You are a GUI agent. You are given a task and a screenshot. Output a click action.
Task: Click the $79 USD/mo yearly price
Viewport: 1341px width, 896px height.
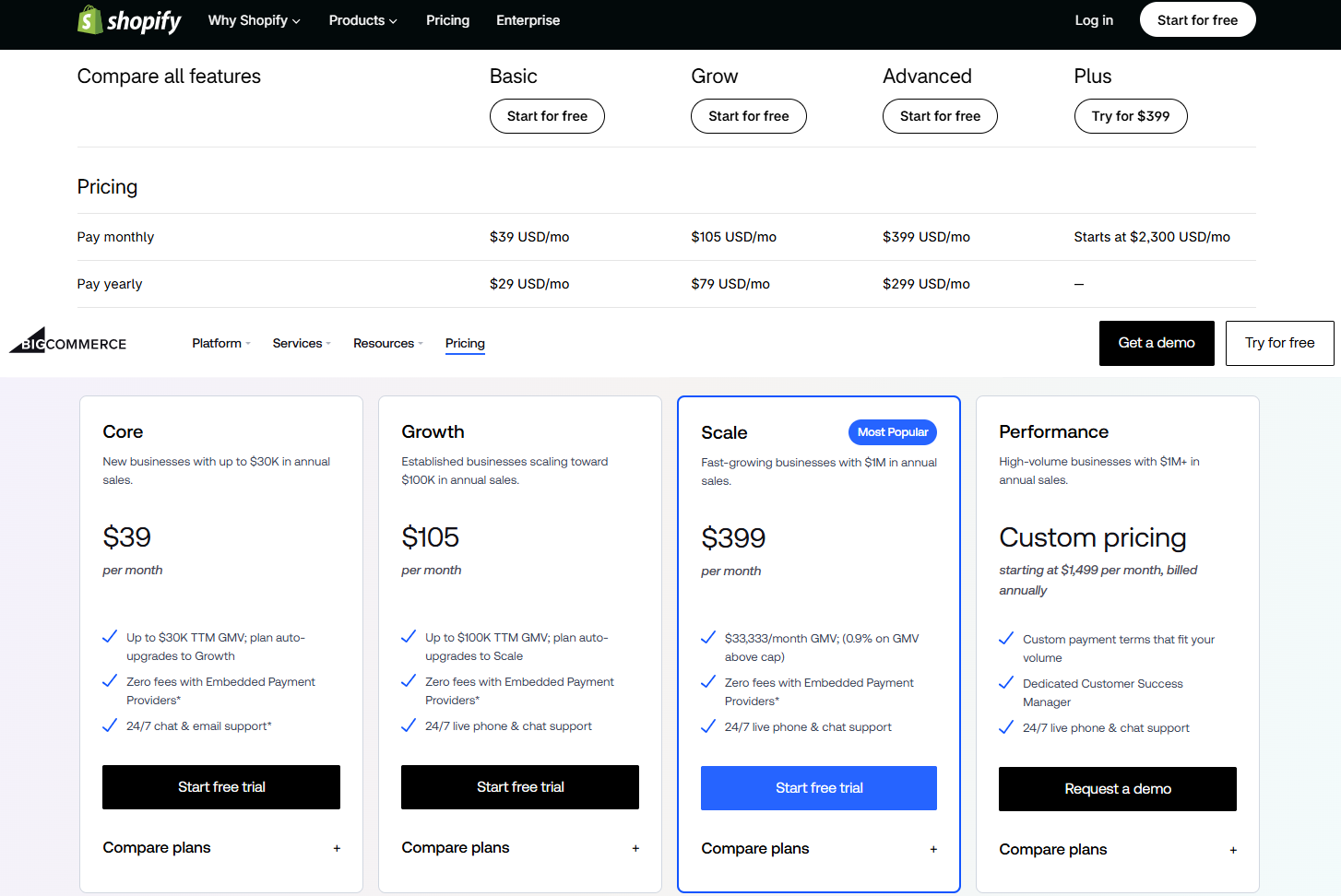[730, 284]
